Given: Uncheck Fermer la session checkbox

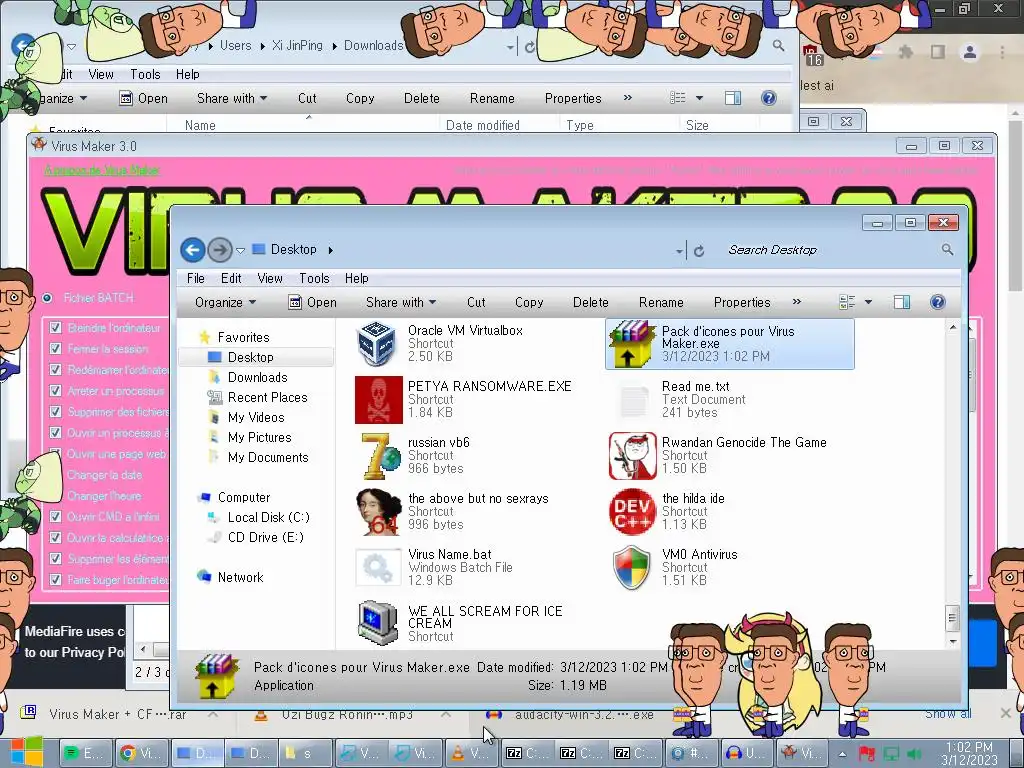Looking at the screenshot, I should [x=56, y=349].
